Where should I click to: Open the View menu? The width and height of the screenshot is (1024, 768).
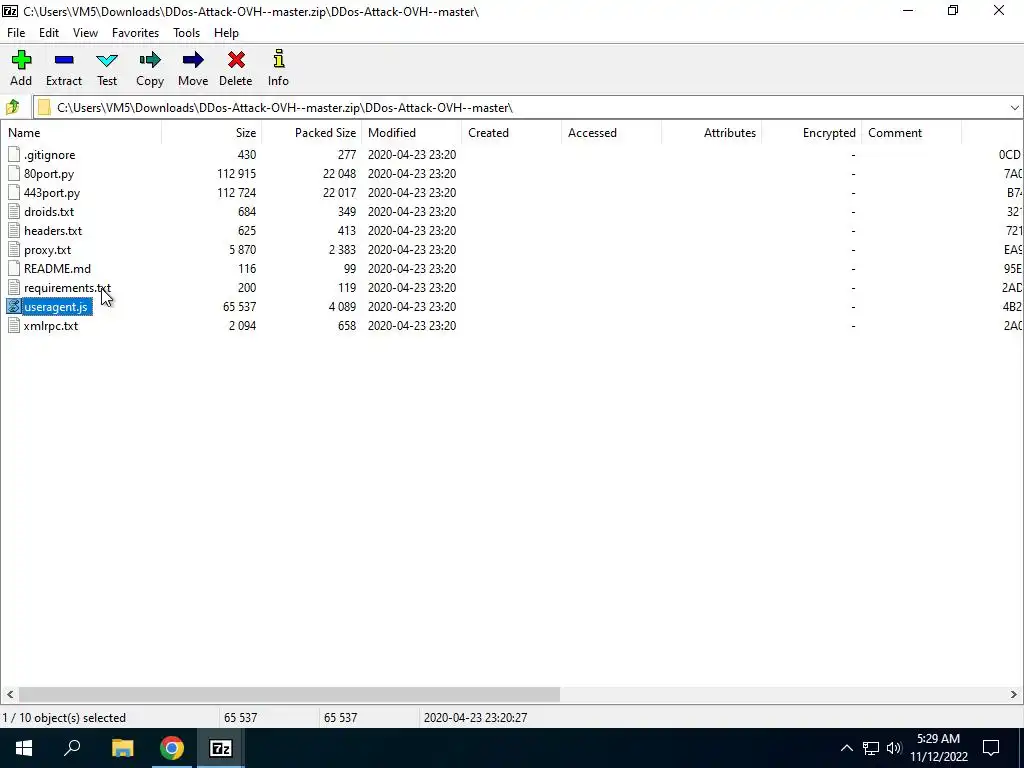[x=86, y=33]
